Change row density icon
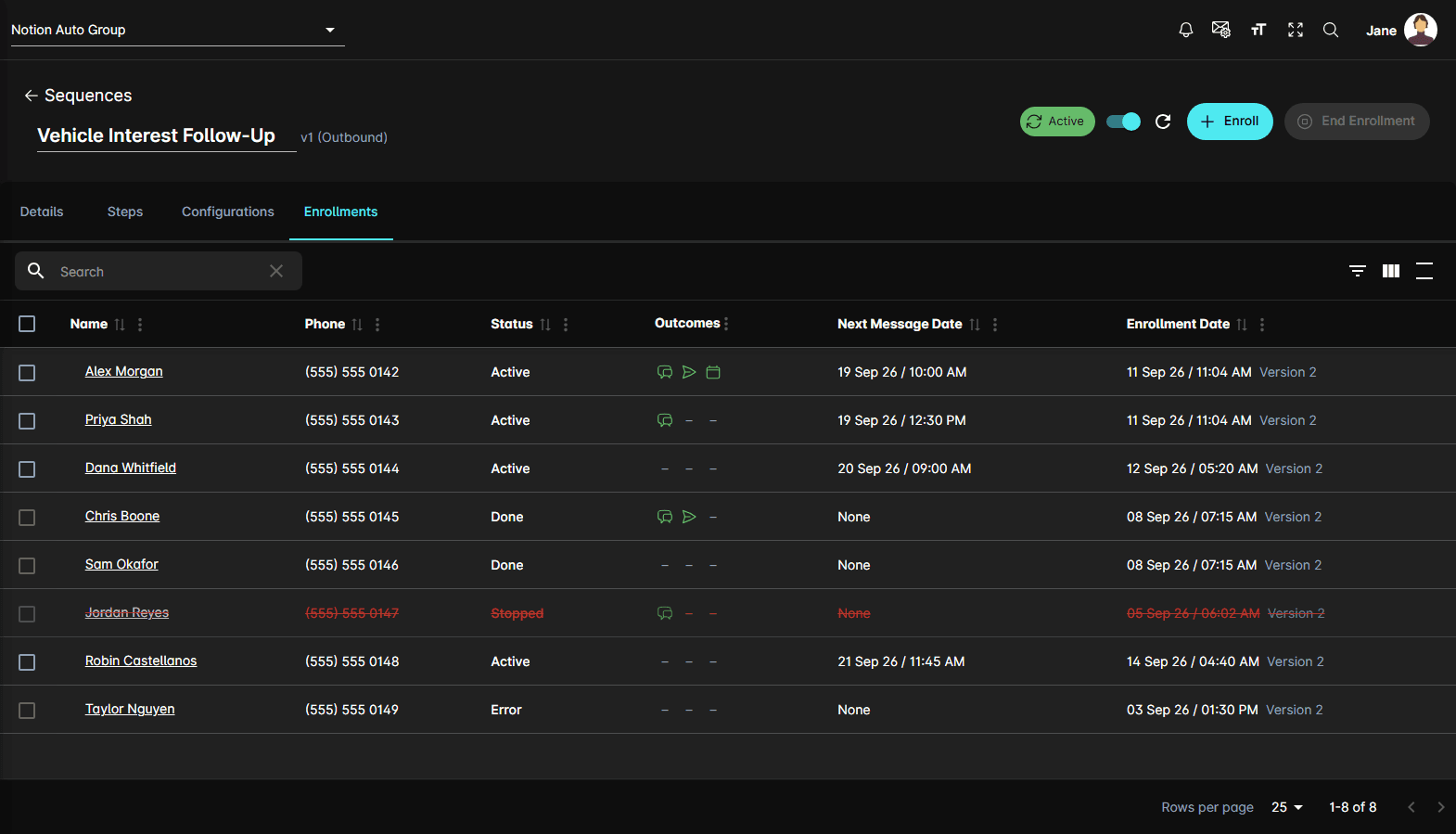The image size is (1456, 834). click(x=1424, y=271)
